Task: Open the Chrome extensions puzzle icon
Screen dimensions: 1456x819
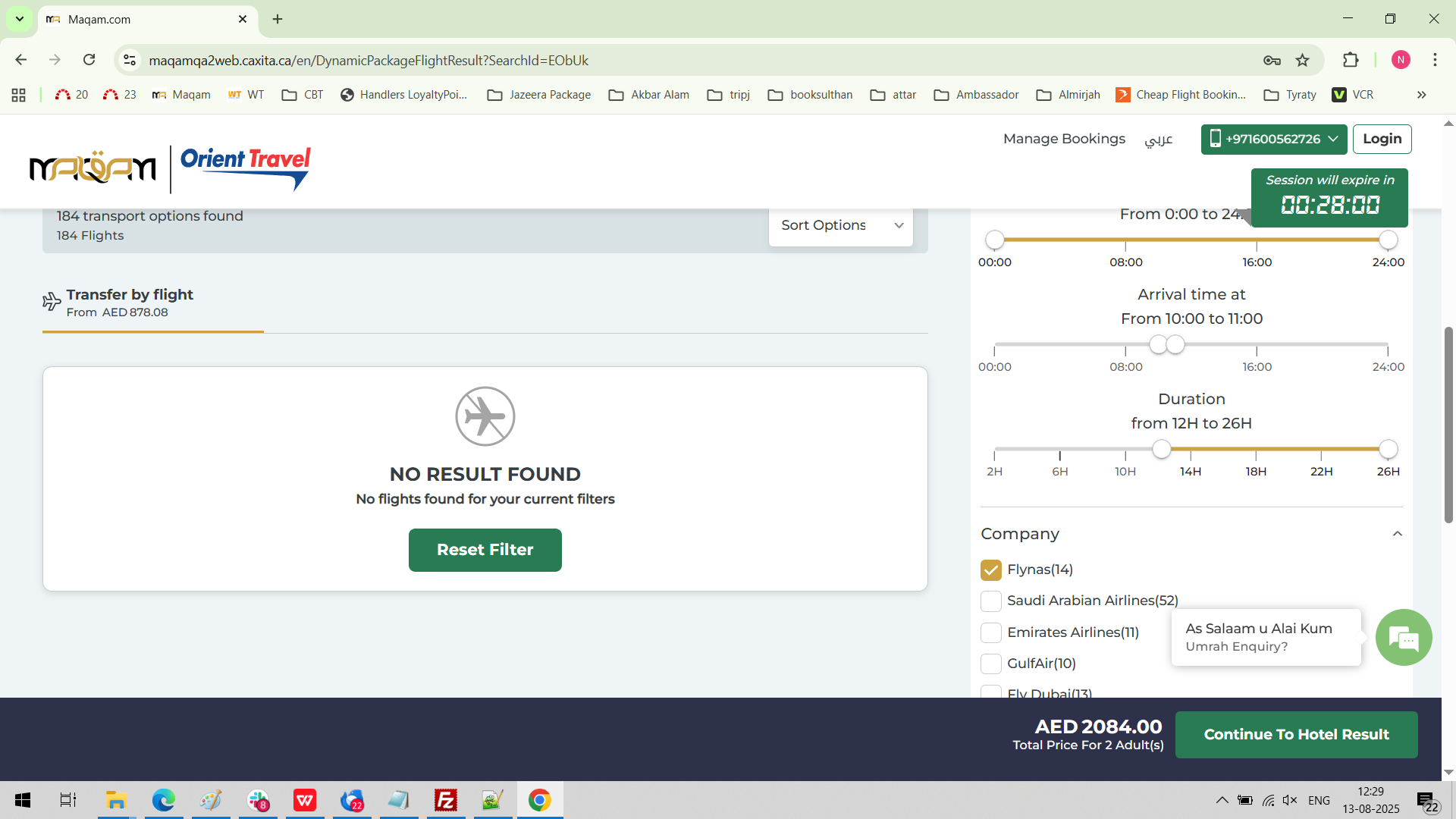Action: (1351, 61)
